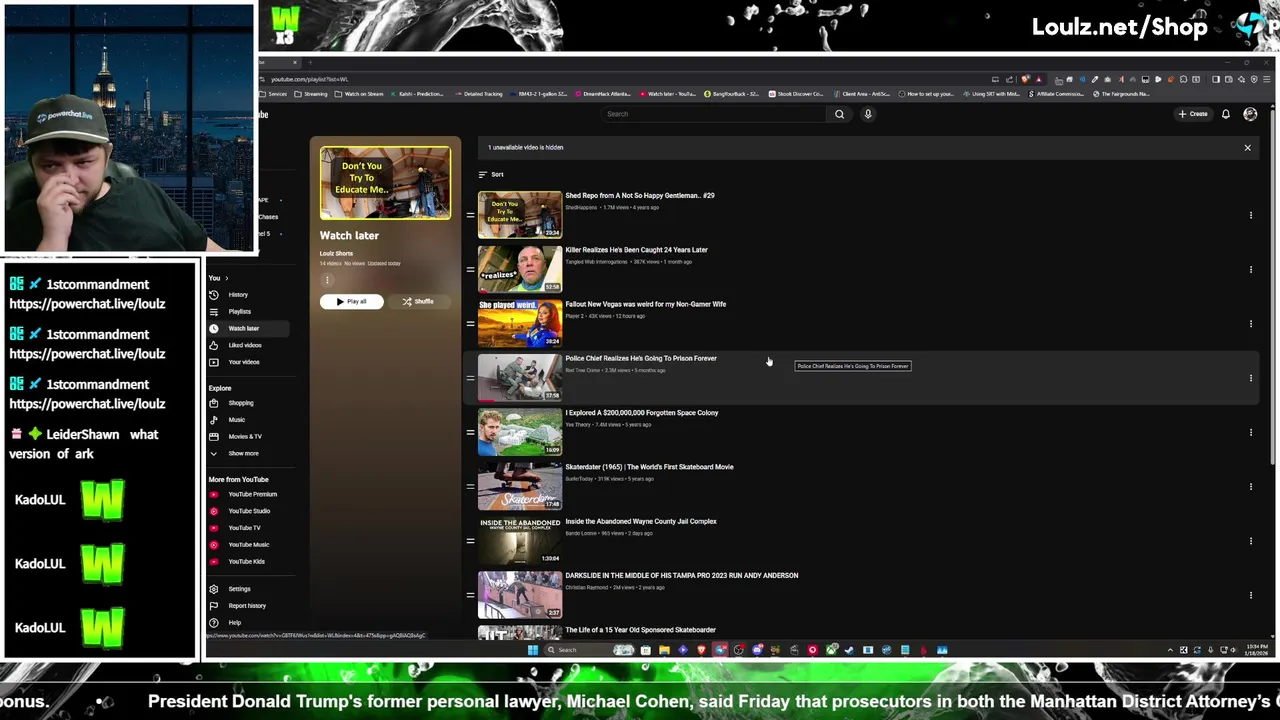Open the Windows Start button

coord(533,650)
